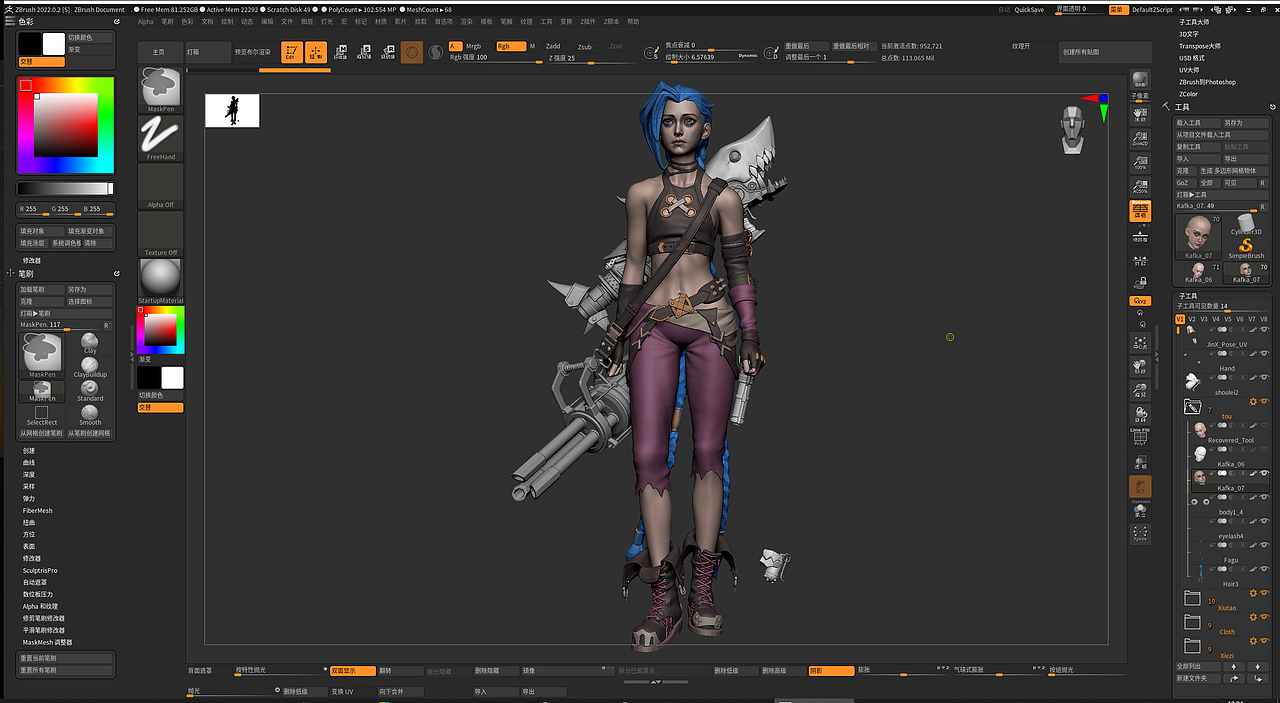This screenshot has width=1280, height=703.
Task: Open the 材质 (Material) menu
Action: 380,21
